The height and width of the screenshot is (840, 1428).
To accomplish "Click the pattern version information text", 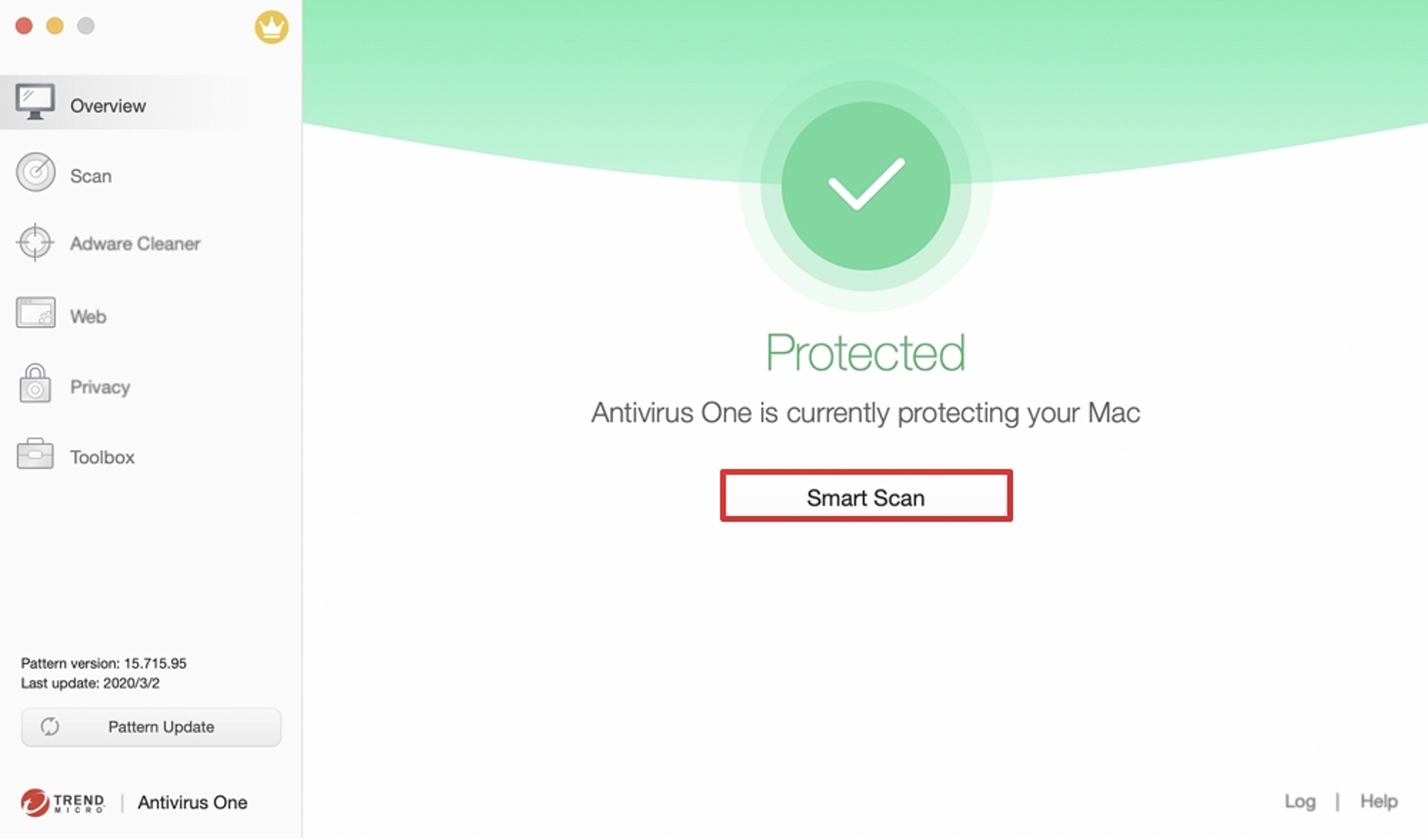I will pos(103,663).
